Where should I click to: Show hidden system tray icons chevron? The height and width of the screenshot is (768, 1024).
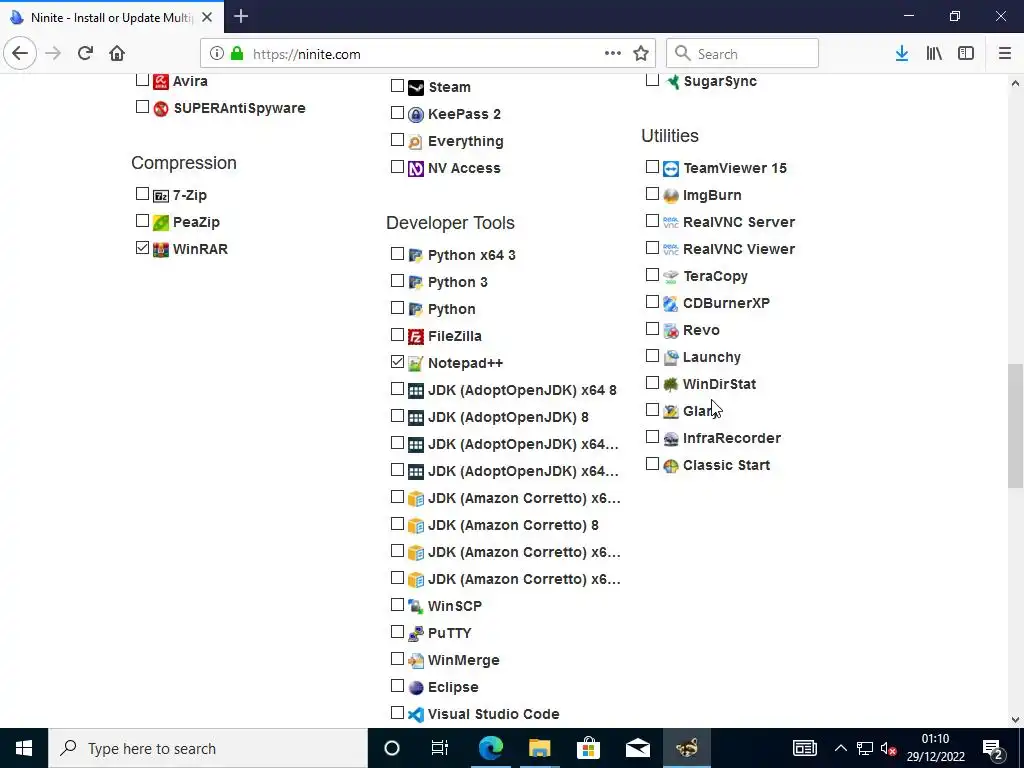[840, 748]
